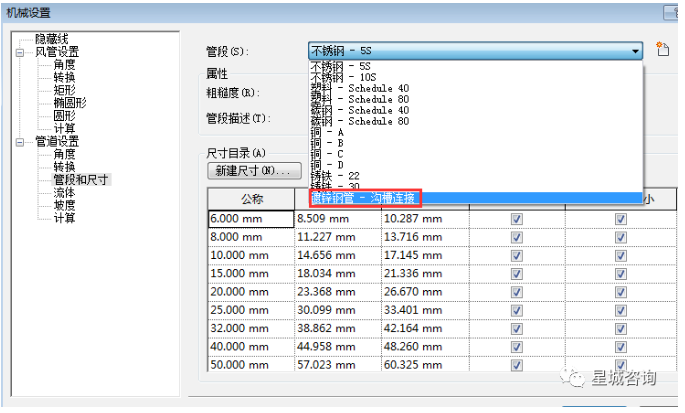685x413 pixels.
Task: Select 转换 under 管道设置
Action: click(x=65, y=167)
